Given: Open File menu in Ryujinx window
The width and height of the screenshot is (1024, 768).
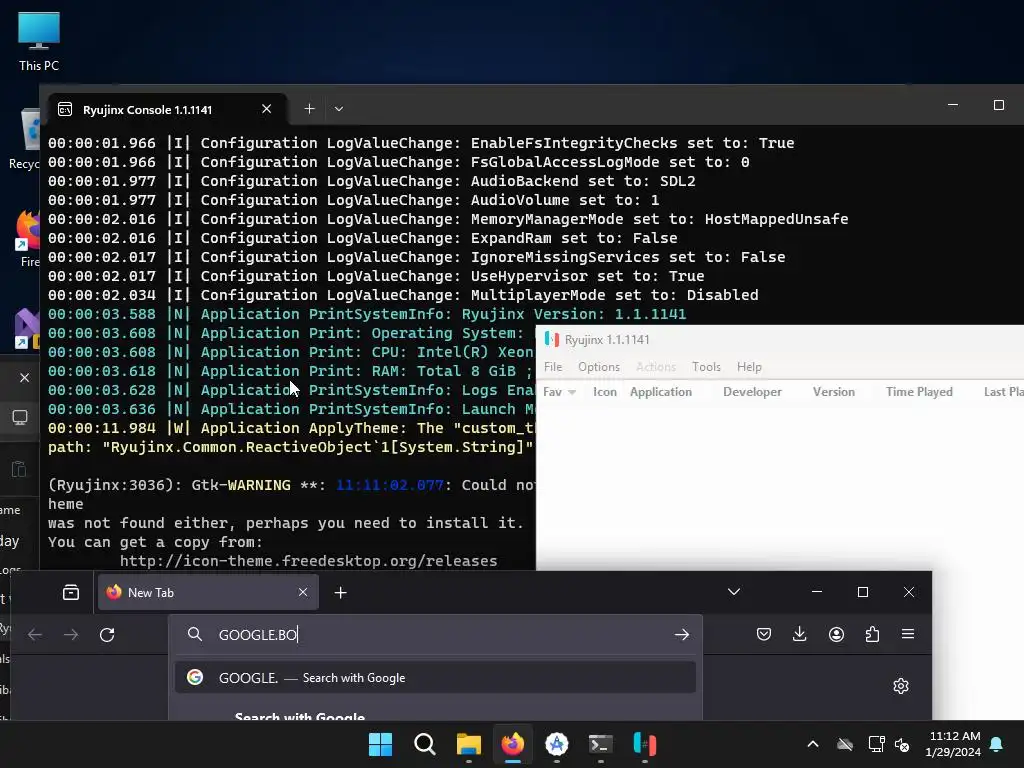Looking at the screenshot, I should coord(553,367).
